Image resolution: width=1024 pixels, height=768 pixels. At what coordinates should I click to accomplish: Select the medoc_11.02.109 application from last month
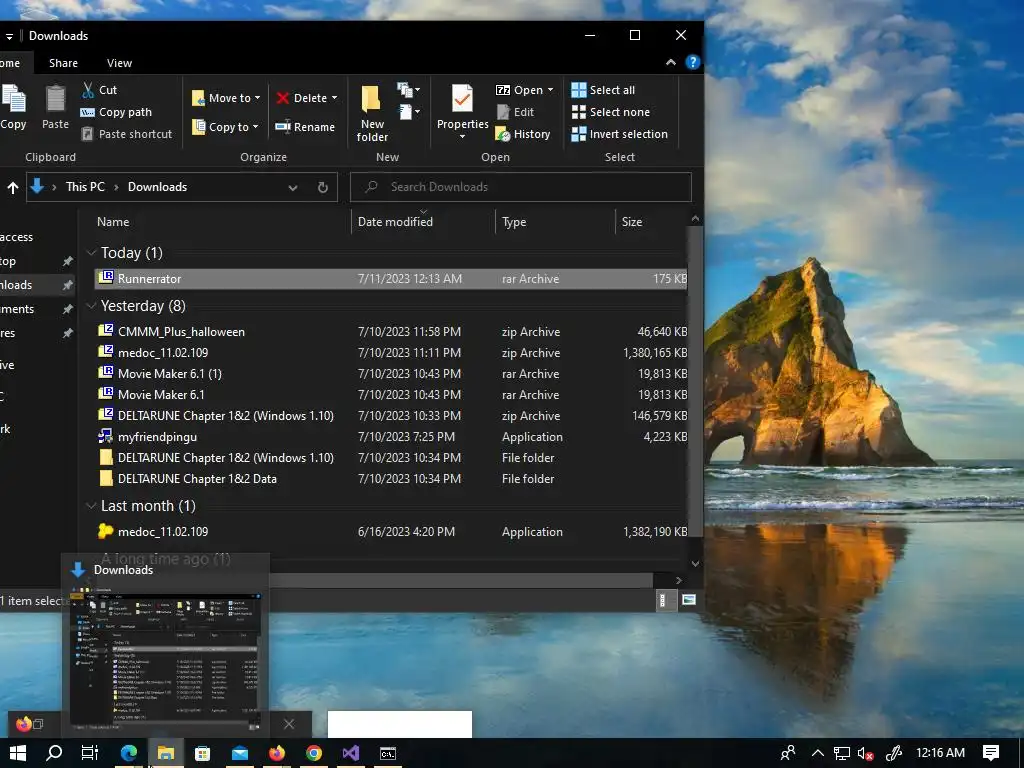(x=391, y=532)
